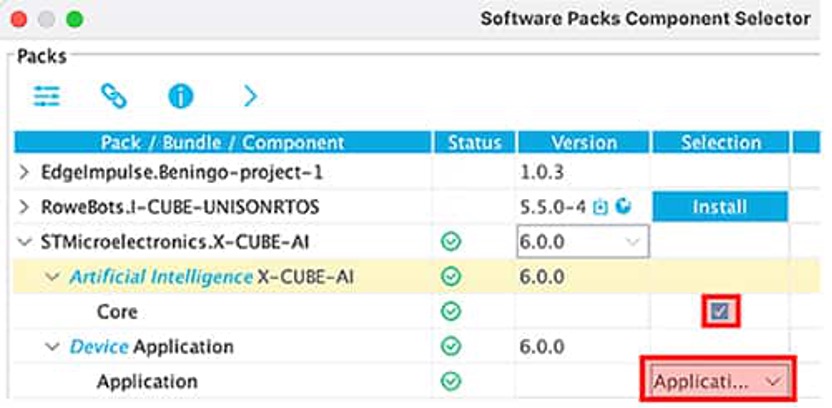The image size is (832, 408).
Task: Click the globe icon beside version 5.5.0-4
Action: pos(623,206)
